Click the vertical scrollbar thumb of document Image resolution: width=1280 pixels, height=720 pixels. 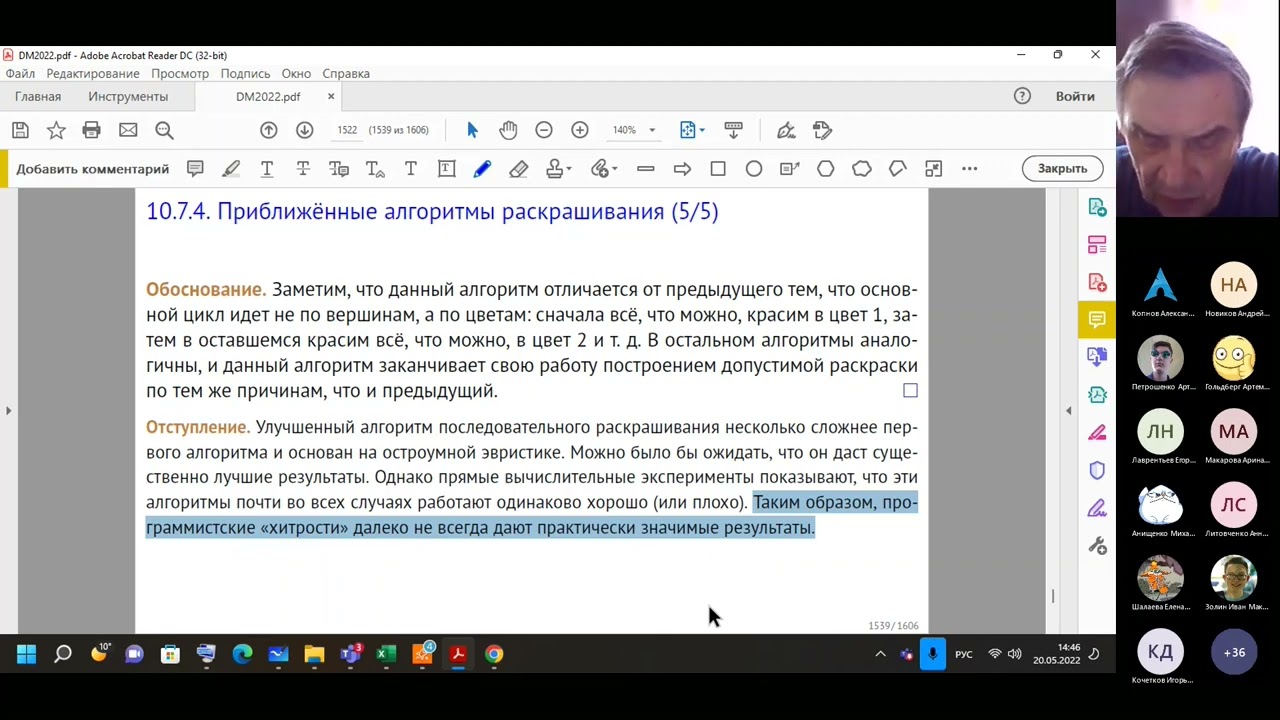[1052, 596]
